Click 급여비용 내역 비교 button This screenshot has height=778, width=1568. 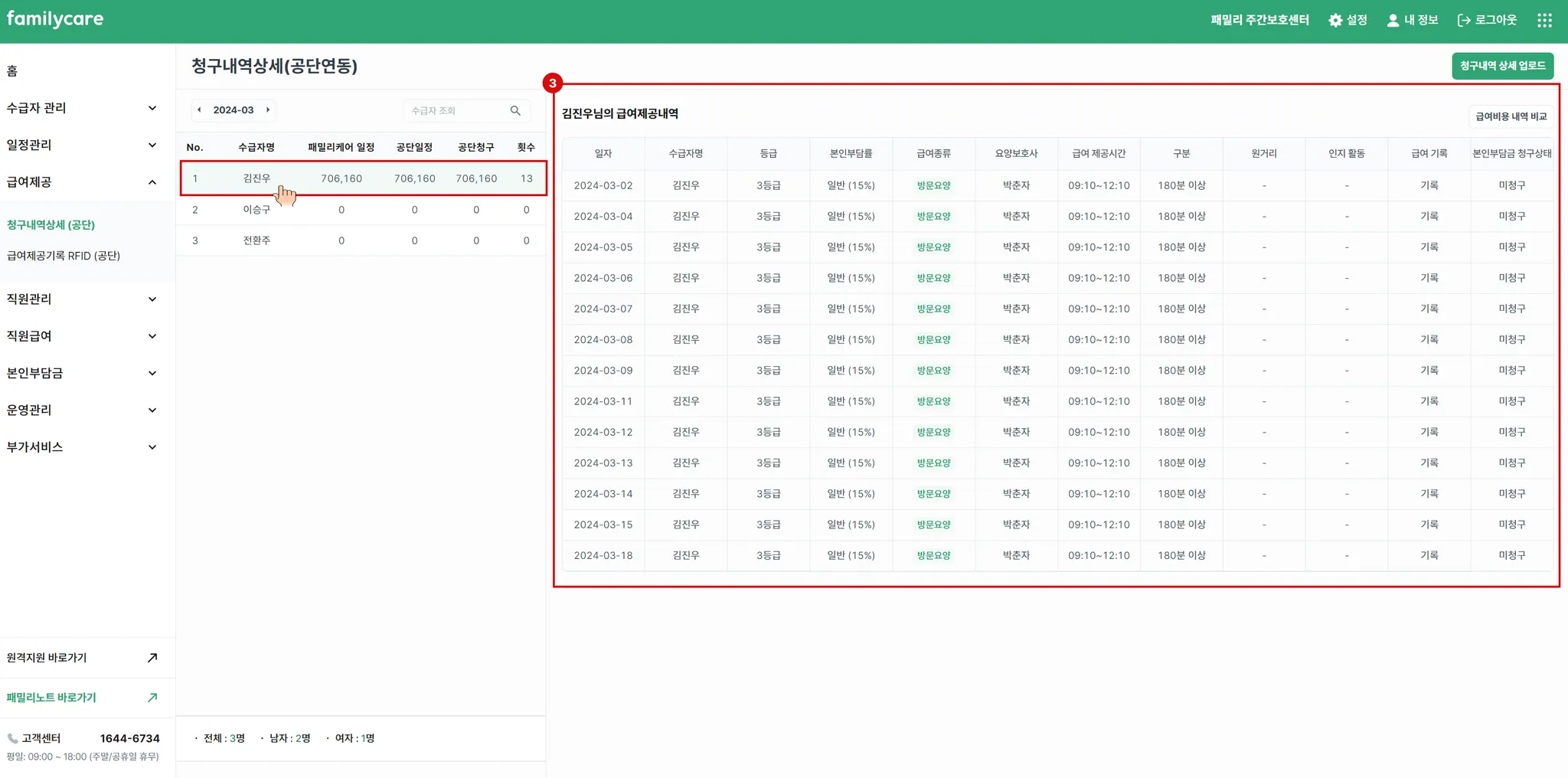point(1511,116)
